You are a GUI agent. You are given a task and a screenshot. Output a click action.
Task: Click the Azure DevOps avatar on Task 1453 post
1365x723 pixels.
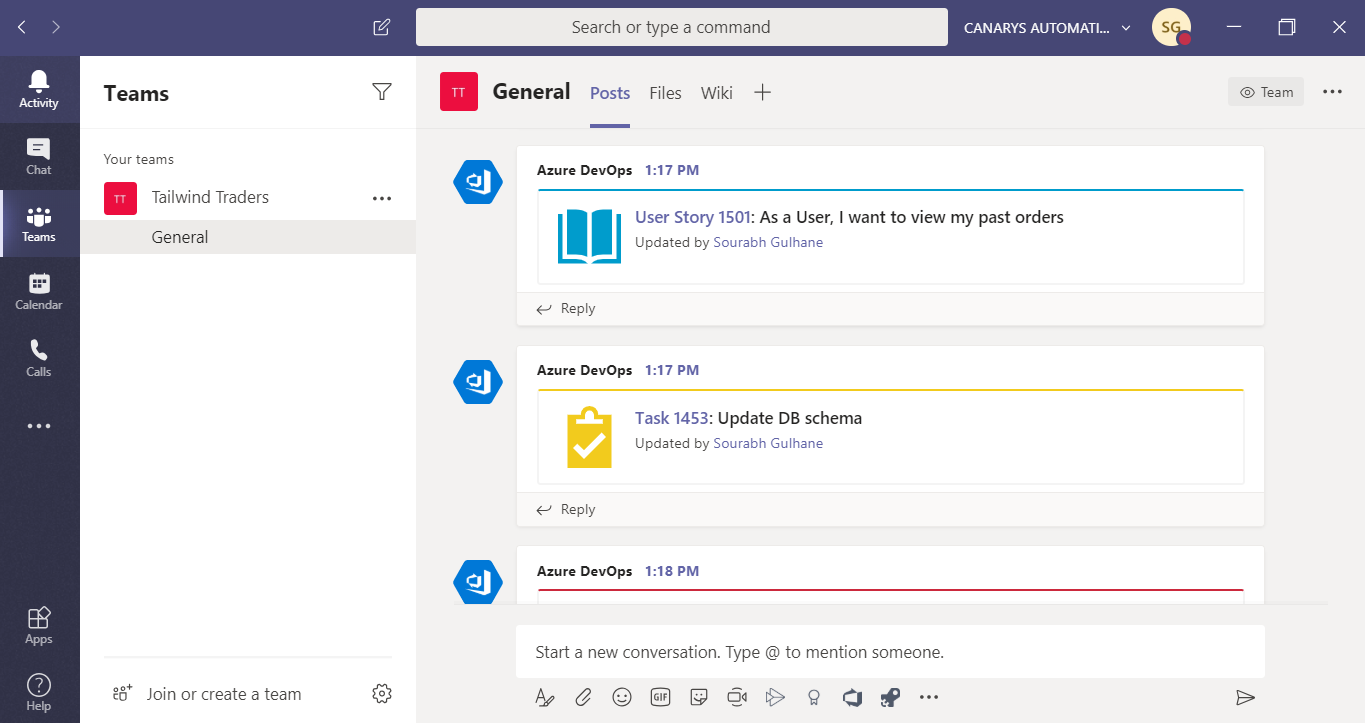tap(478, 382)
